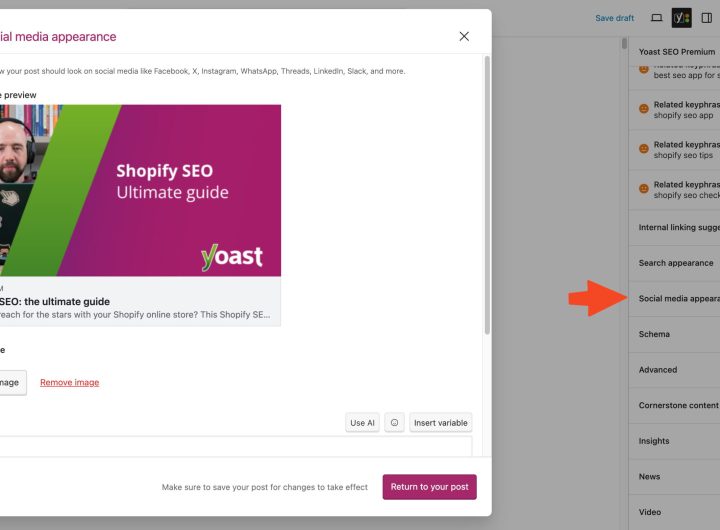Expand the Search appearance section
Screen dimensions: 720x530
pos(676,263)
